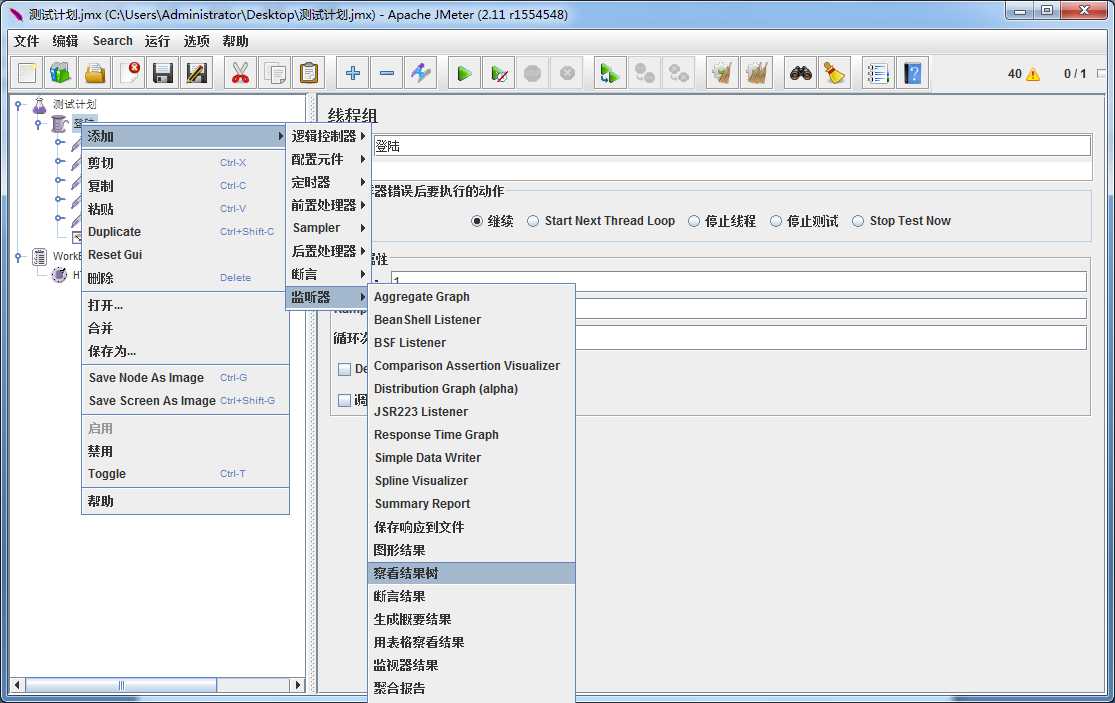Click the Remote Shutdown All icon

[x=678, y=73]
